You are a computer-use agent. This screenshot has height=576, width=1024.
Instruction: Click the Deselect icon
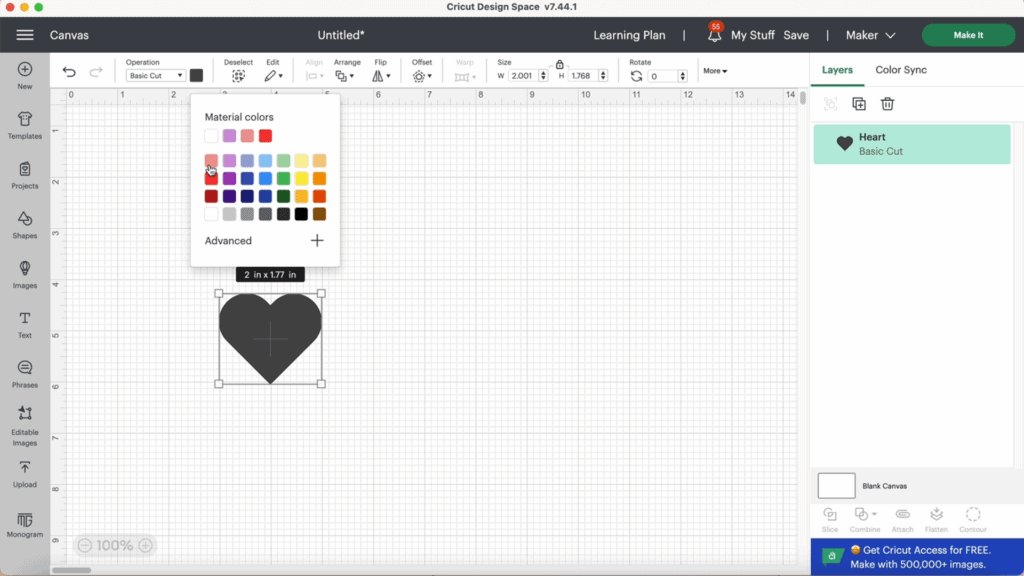click(x=238, y=76)
